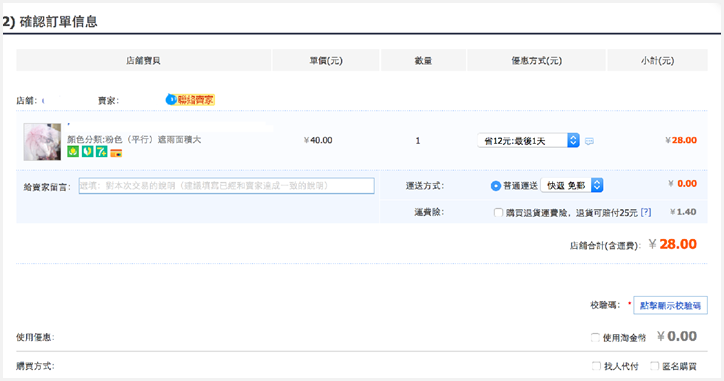This screenshot has width=724, height=381.
Task: Open the 省12元:最後1天 discount dropdown
Action: (x=528, y=140)
